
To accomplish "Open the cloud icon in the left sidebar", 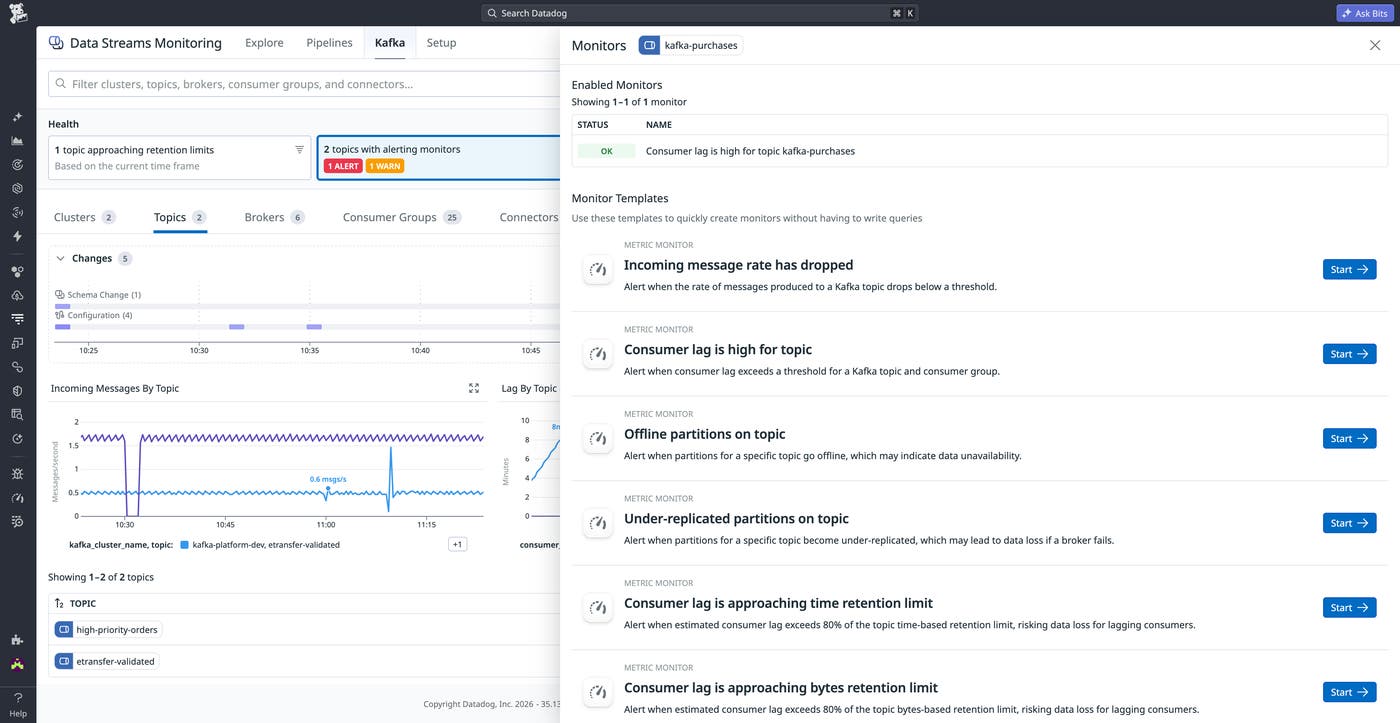I will (x=17, y=295).
